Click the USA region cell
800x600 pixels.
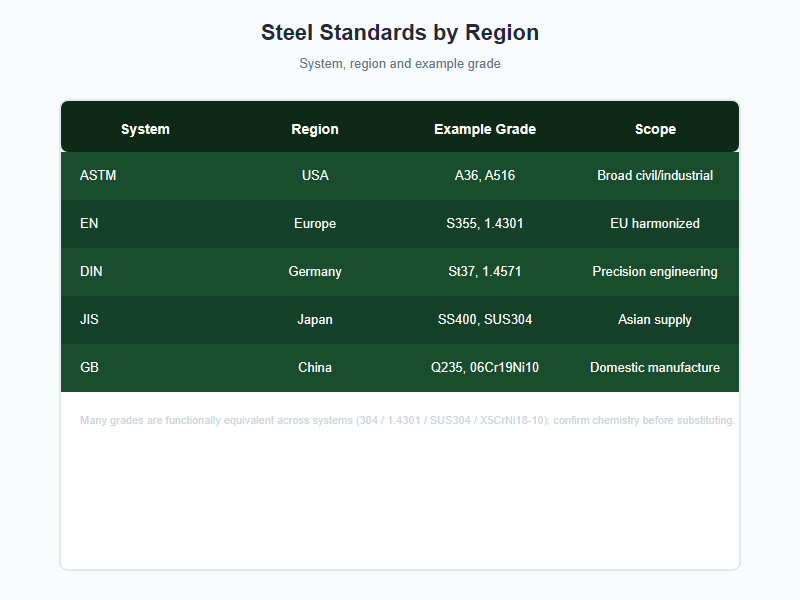click(x=315, y=176)
